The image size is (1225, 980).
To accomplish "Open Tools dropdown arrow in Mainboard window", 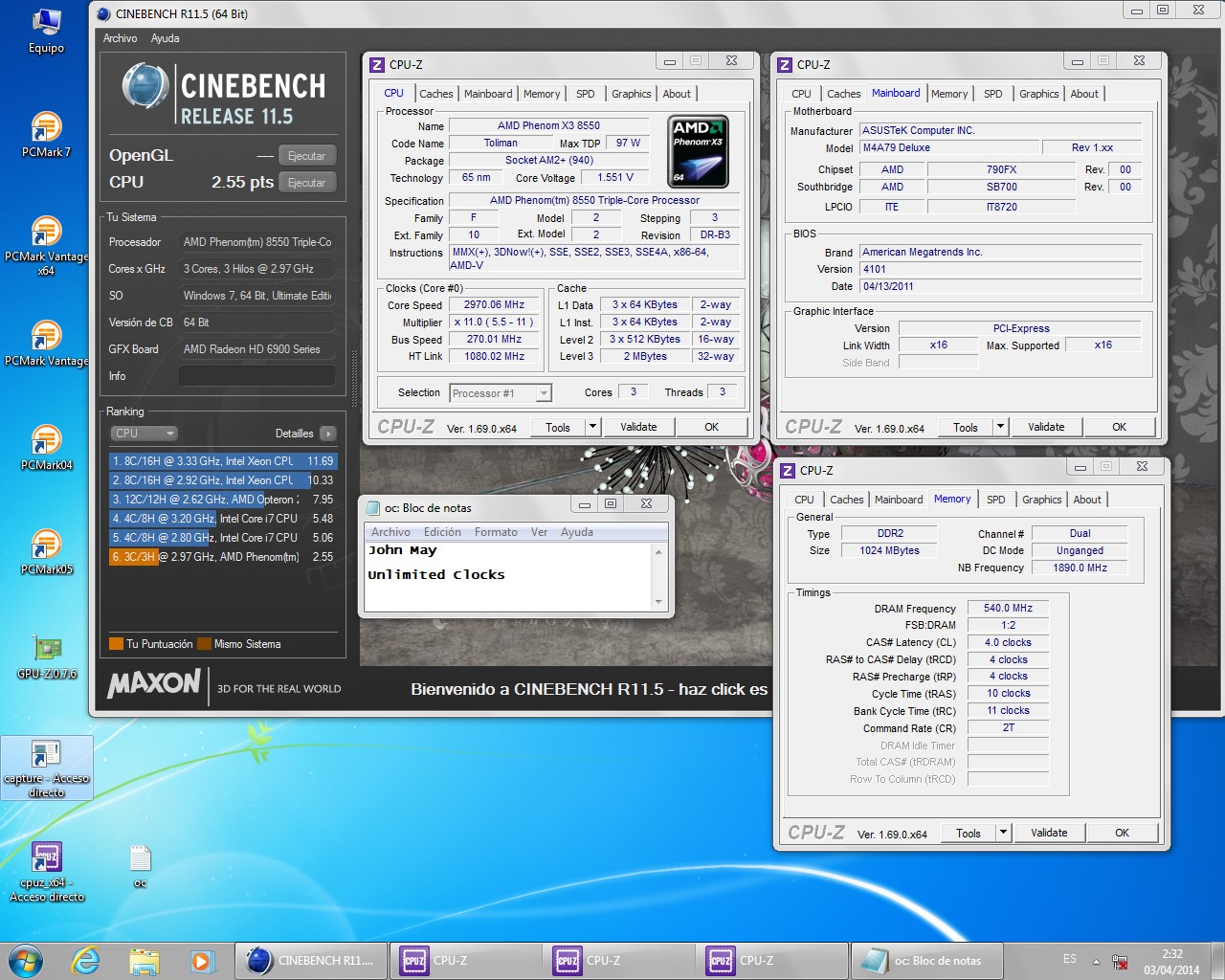I will tap(1000, 427).
